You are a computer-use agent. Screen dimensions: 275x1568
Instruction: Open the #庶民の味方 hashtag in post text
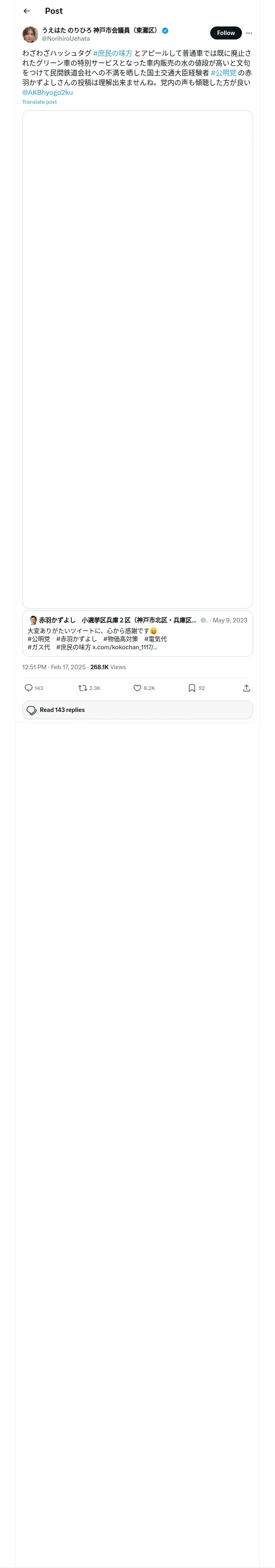(x=113, y=54)
